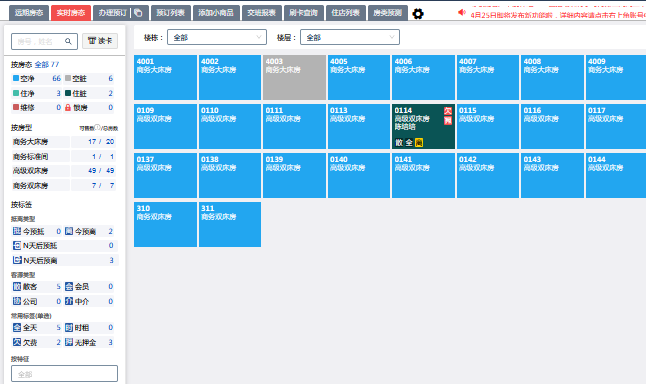
Task: Filter by 住净 green status
Action: 37,93
